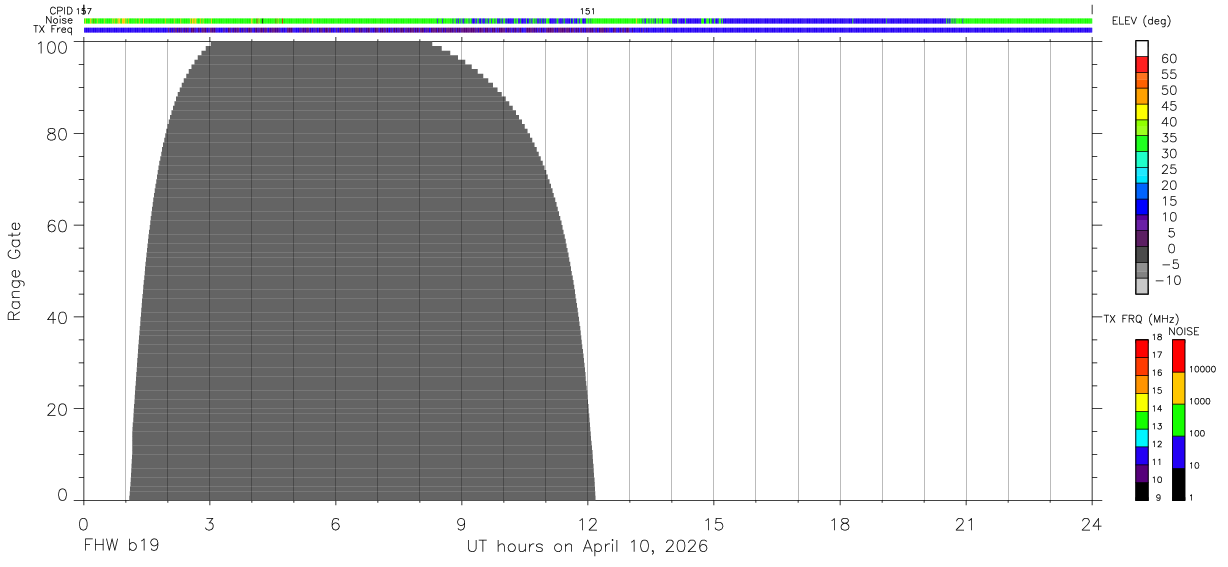Select the 'Noise' row label at top left

click(x=60, y=20)
